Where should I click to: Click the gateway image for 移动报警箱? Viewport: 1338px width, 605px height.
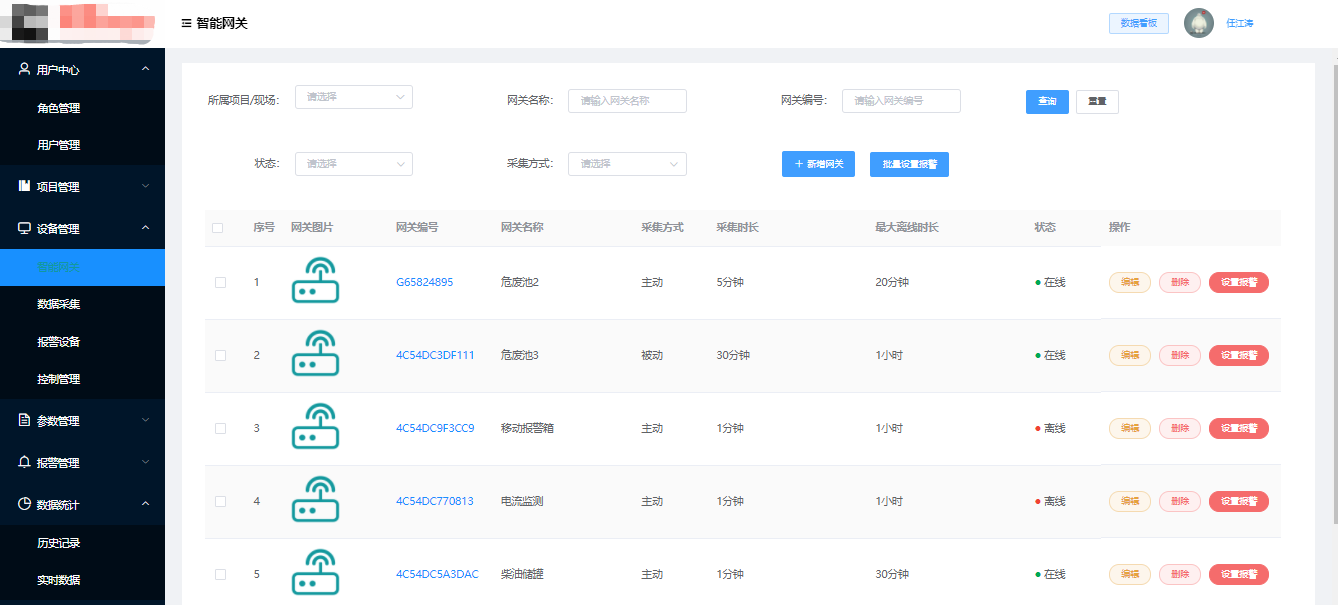pyautogui.click(x=315, y=427)
